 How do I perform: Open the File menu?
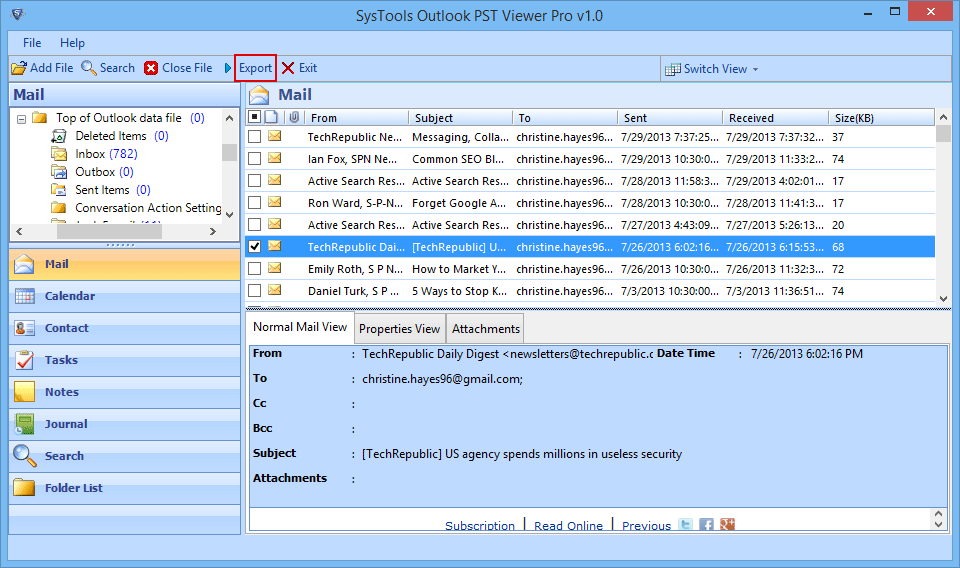[32, 43]
